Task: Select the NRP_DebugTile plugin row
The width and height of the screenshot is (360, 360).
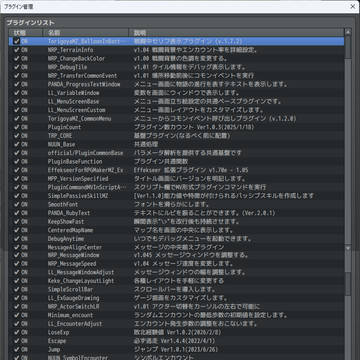Action: 177,67
